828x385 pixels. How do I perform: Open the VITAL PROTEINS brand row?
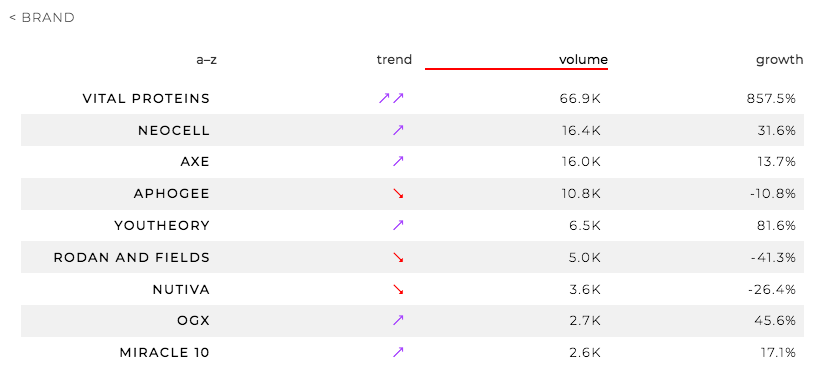(x=412, y=98)
